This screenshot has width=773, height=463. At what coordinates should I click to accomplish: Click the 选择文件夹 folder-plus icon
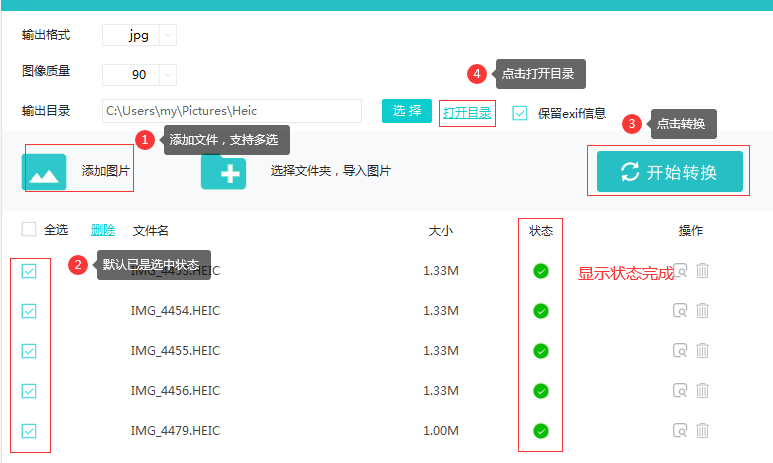click(x=223, y=172)
